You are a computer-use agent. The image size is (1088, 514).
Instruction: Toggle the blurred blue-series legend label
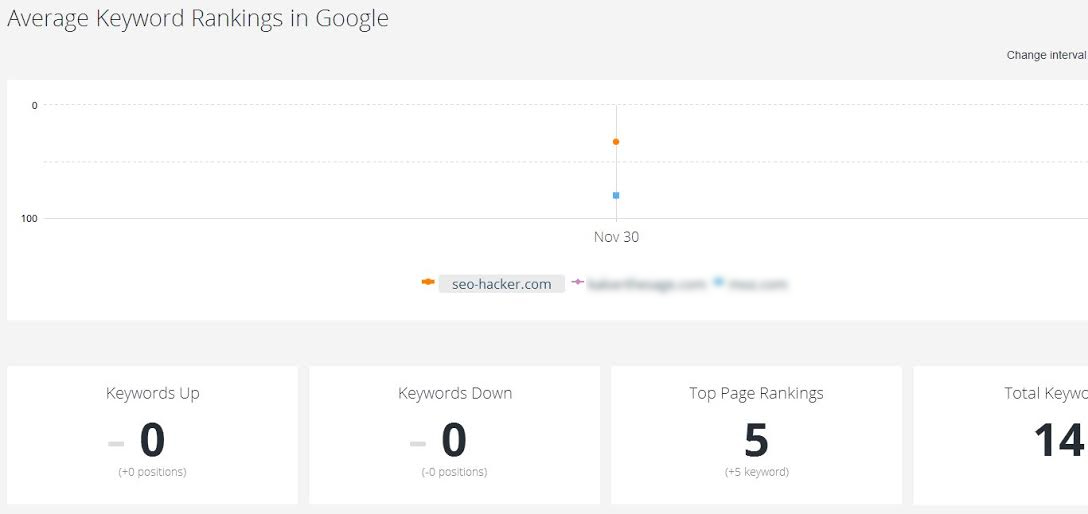757,284
